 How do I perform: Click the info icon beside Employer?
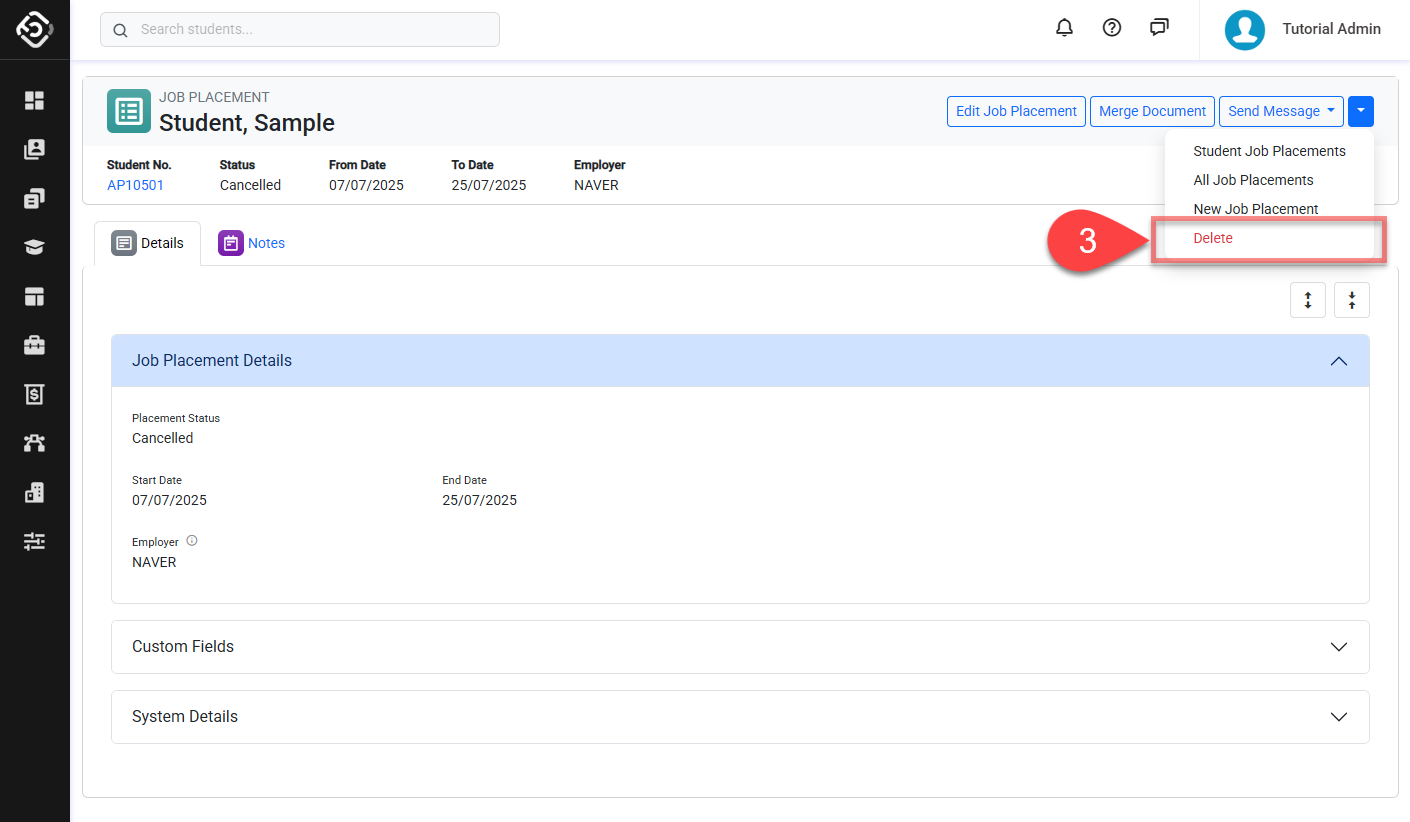(x=192, y=541)
